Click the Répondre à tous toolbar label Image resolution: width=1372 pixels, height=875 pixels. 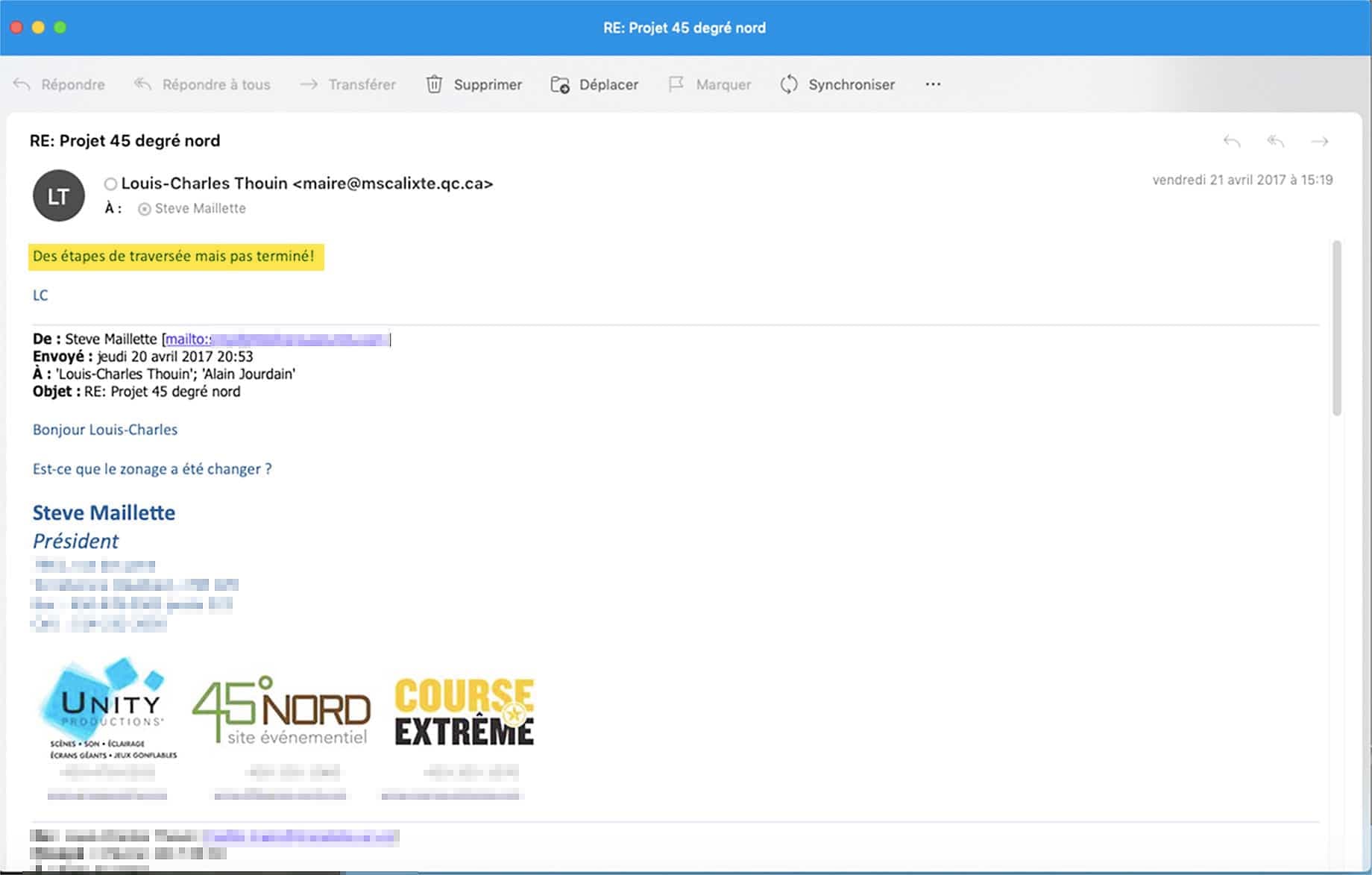coord(216,84)
